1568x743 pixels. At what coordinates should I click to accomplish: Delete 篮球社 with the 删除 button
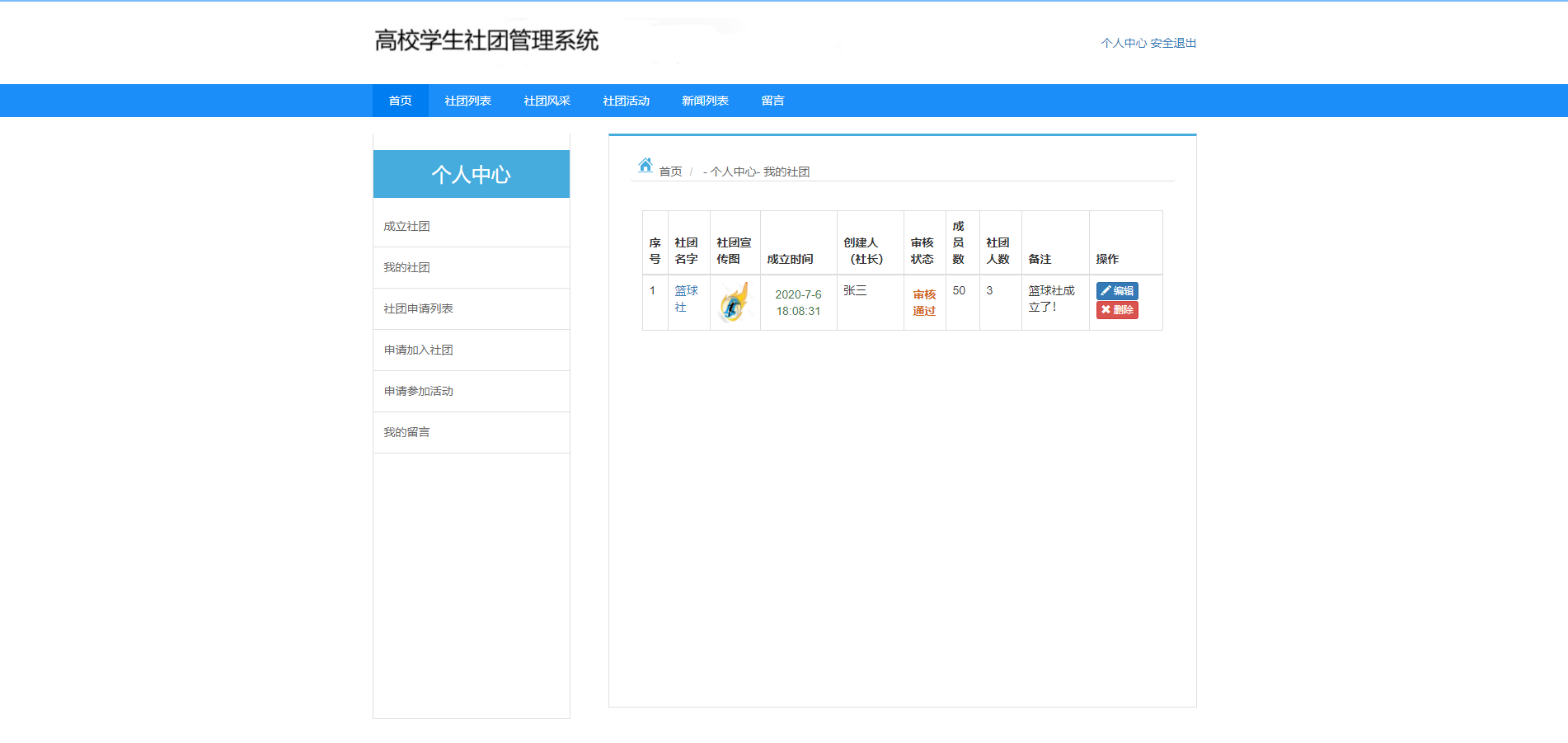[x=1117, y=309]
